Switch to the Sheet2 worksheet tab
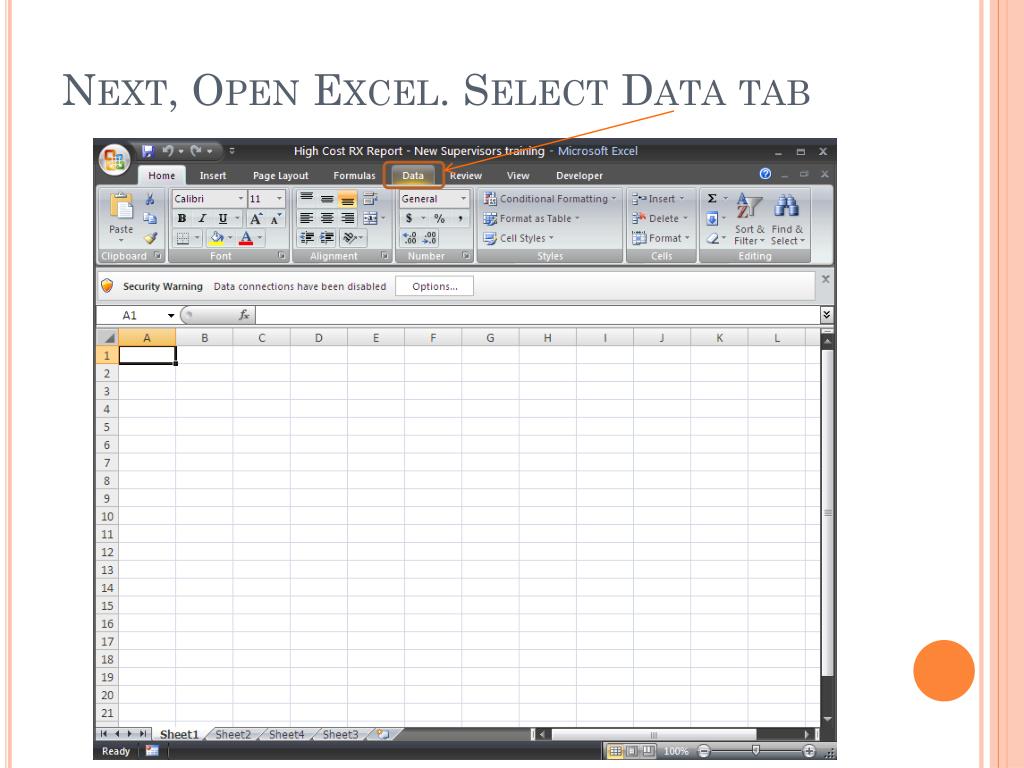 233,734
